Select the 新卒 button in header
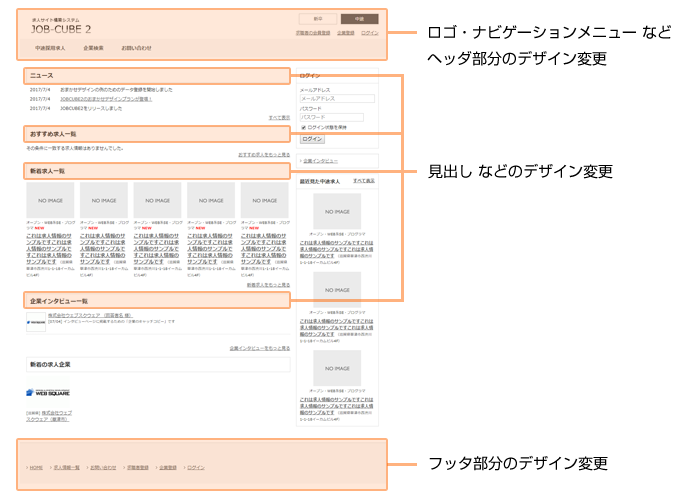700x500 pixels. point(317,19)
